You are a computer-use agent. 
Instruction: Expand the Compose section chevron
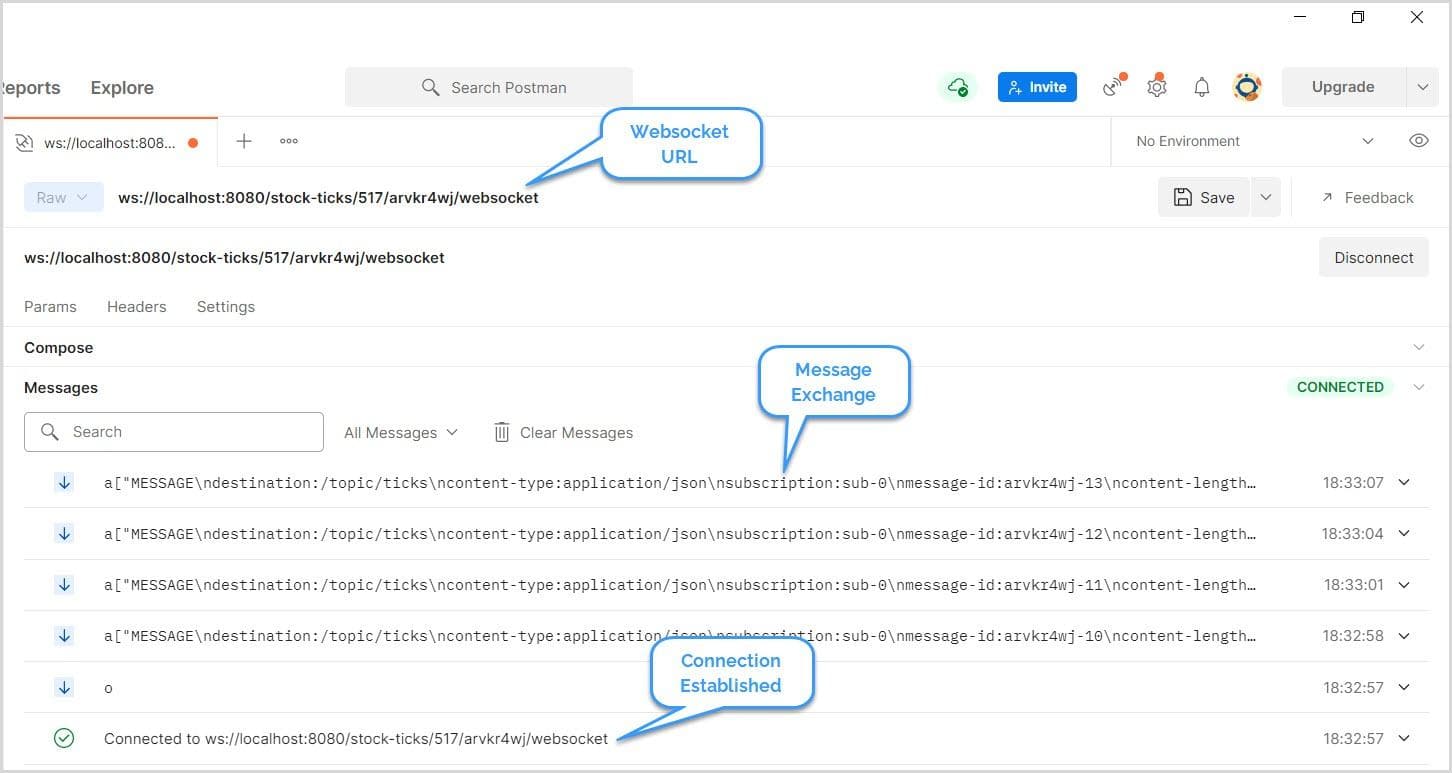pyautogui.click(x=1418, y=347)
